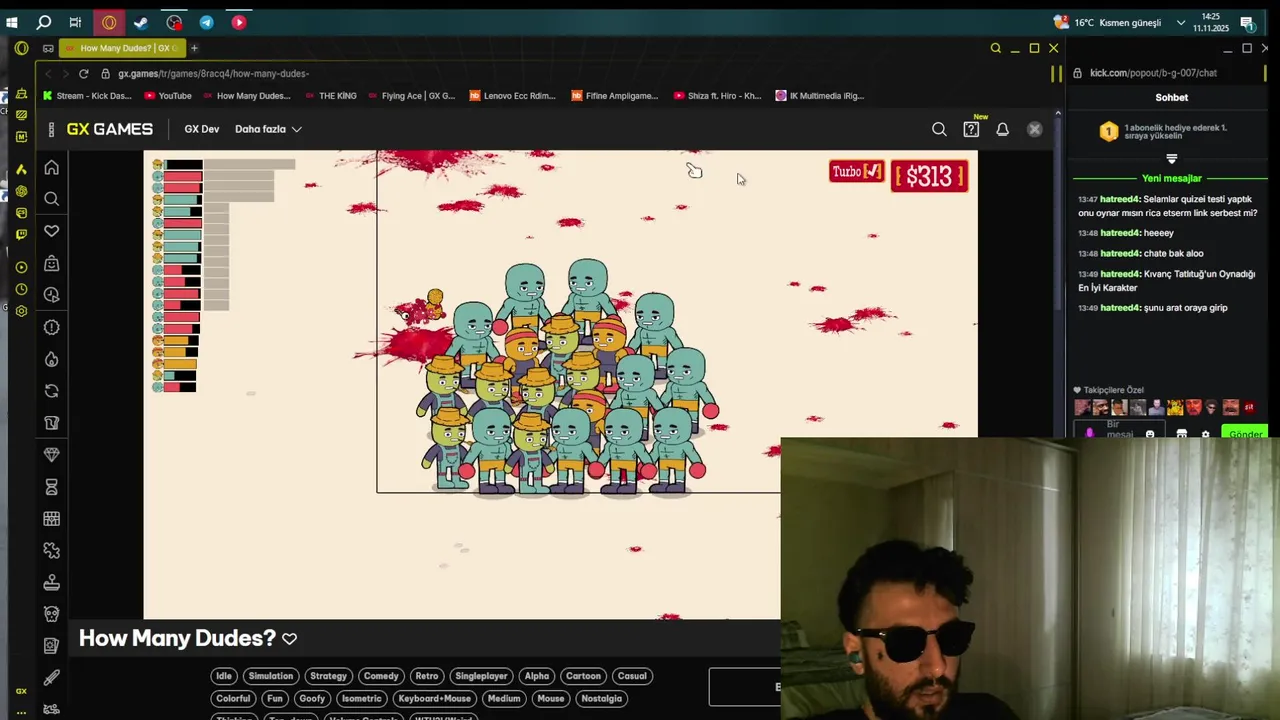
Task: Select the Comedy tag
Action: [x=381, y=676]
